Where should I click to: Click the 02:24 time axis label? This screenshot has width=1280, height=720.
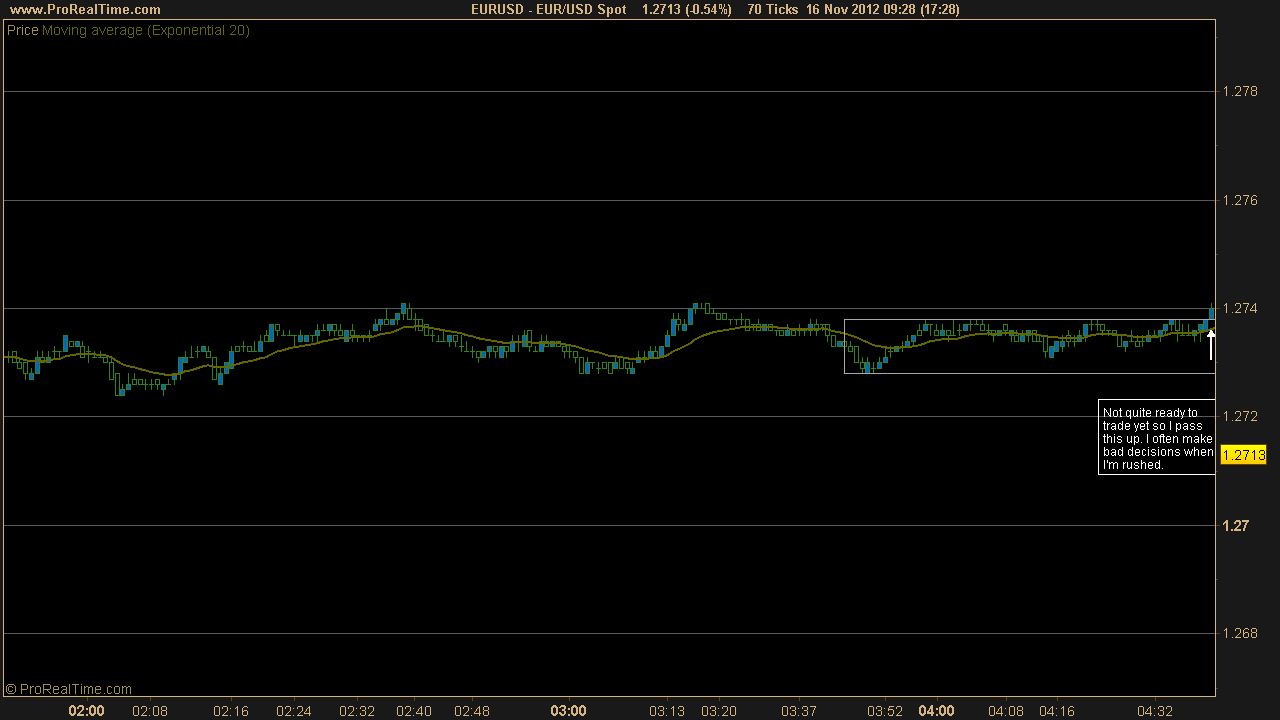[x=294, y=711]
